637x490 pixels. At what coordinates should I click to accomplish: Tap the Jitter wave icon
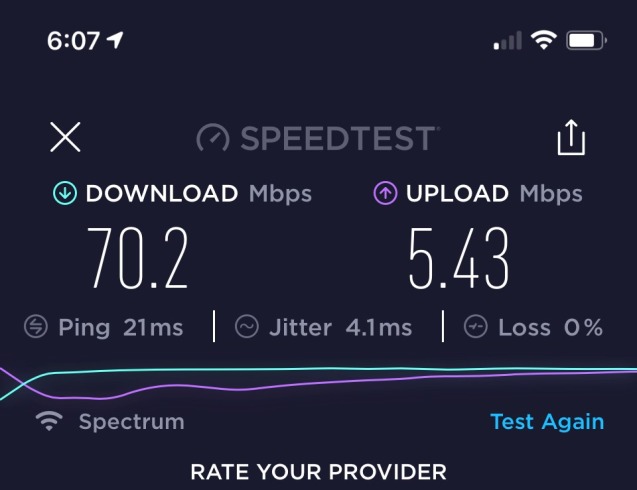click(x=247, y=327)
